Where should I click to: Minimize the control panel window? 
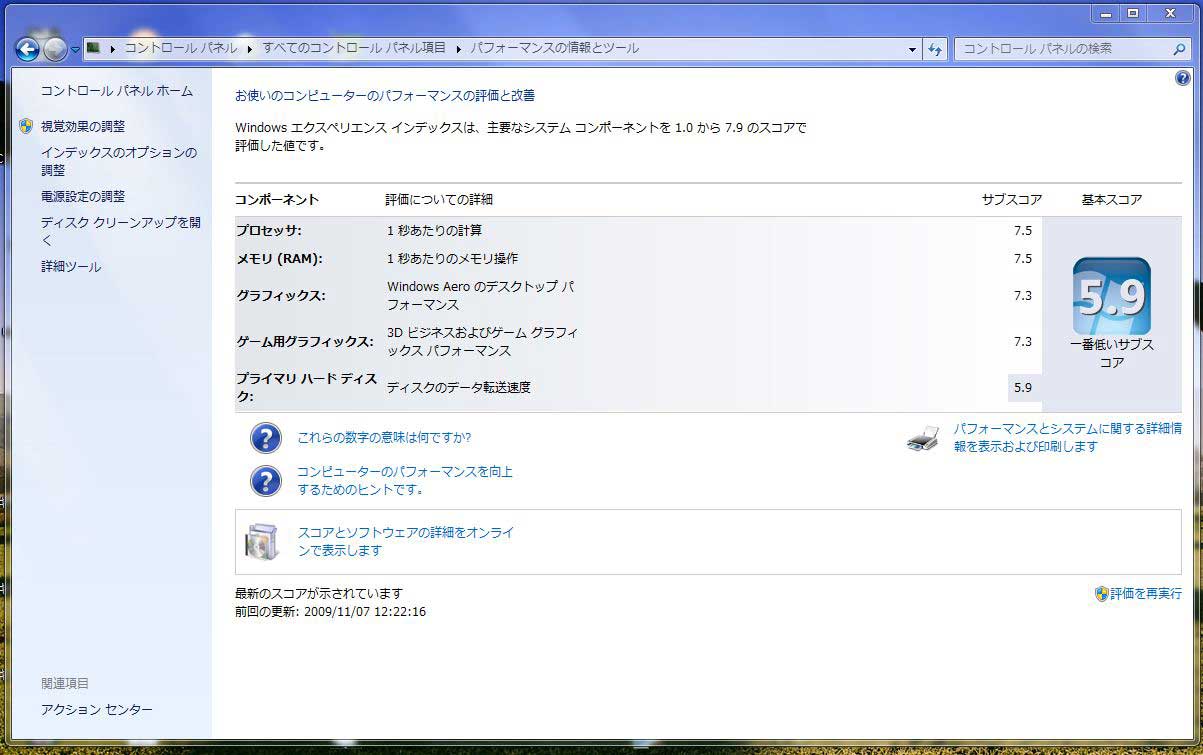click(x=1106, y=14)
